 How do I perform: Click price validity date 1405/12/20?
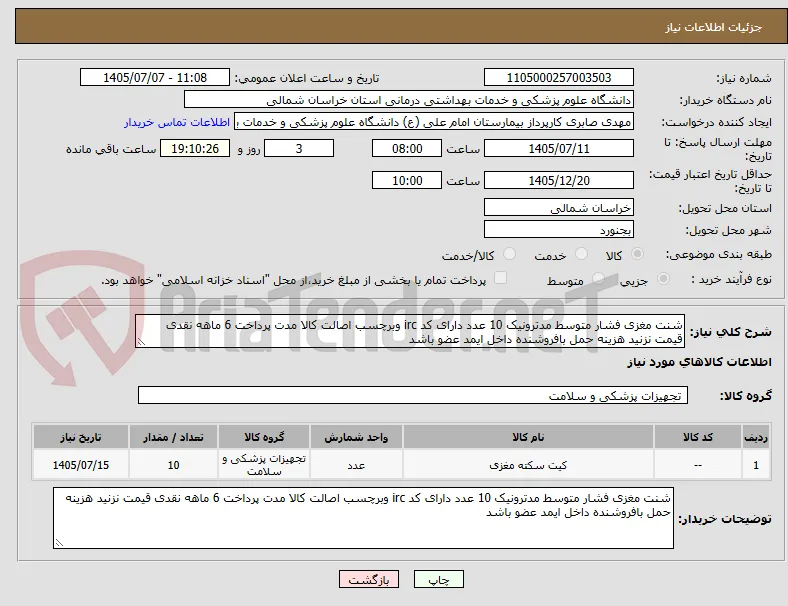pos(558,180)
